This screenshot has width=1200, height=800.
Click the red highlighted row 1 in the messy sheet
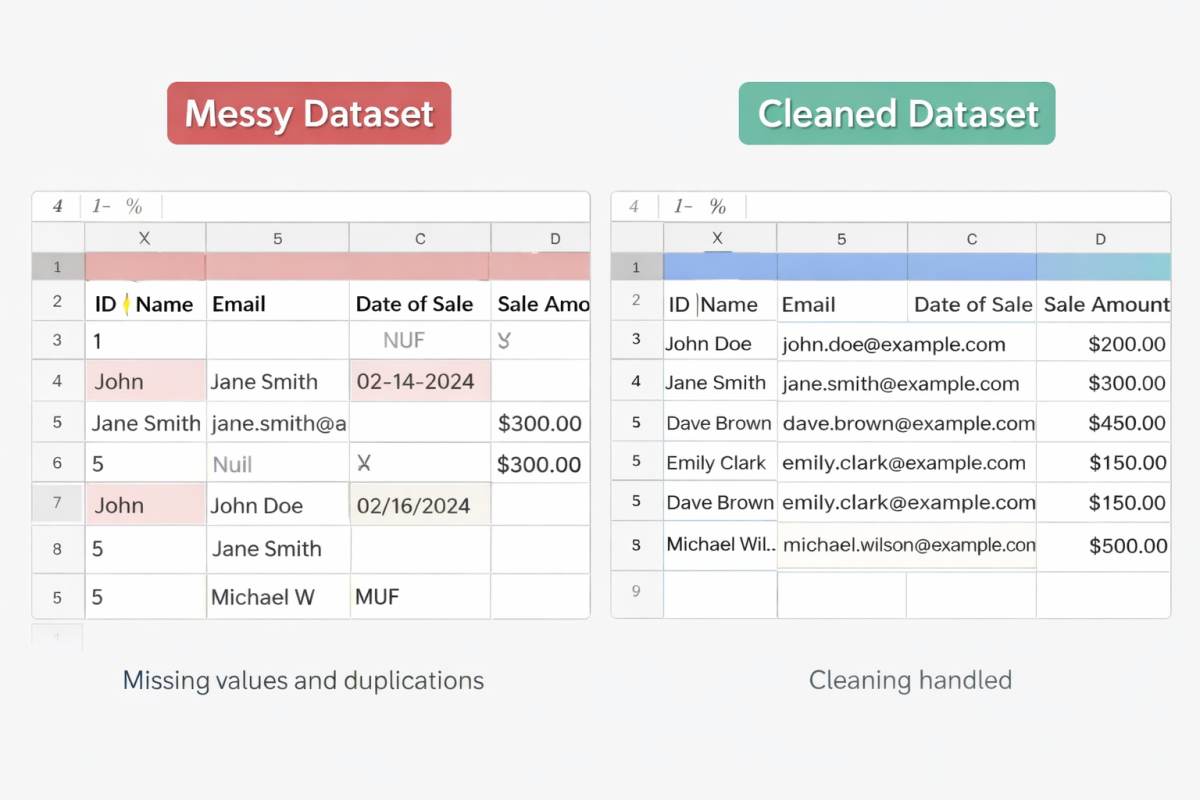point(337,267)
